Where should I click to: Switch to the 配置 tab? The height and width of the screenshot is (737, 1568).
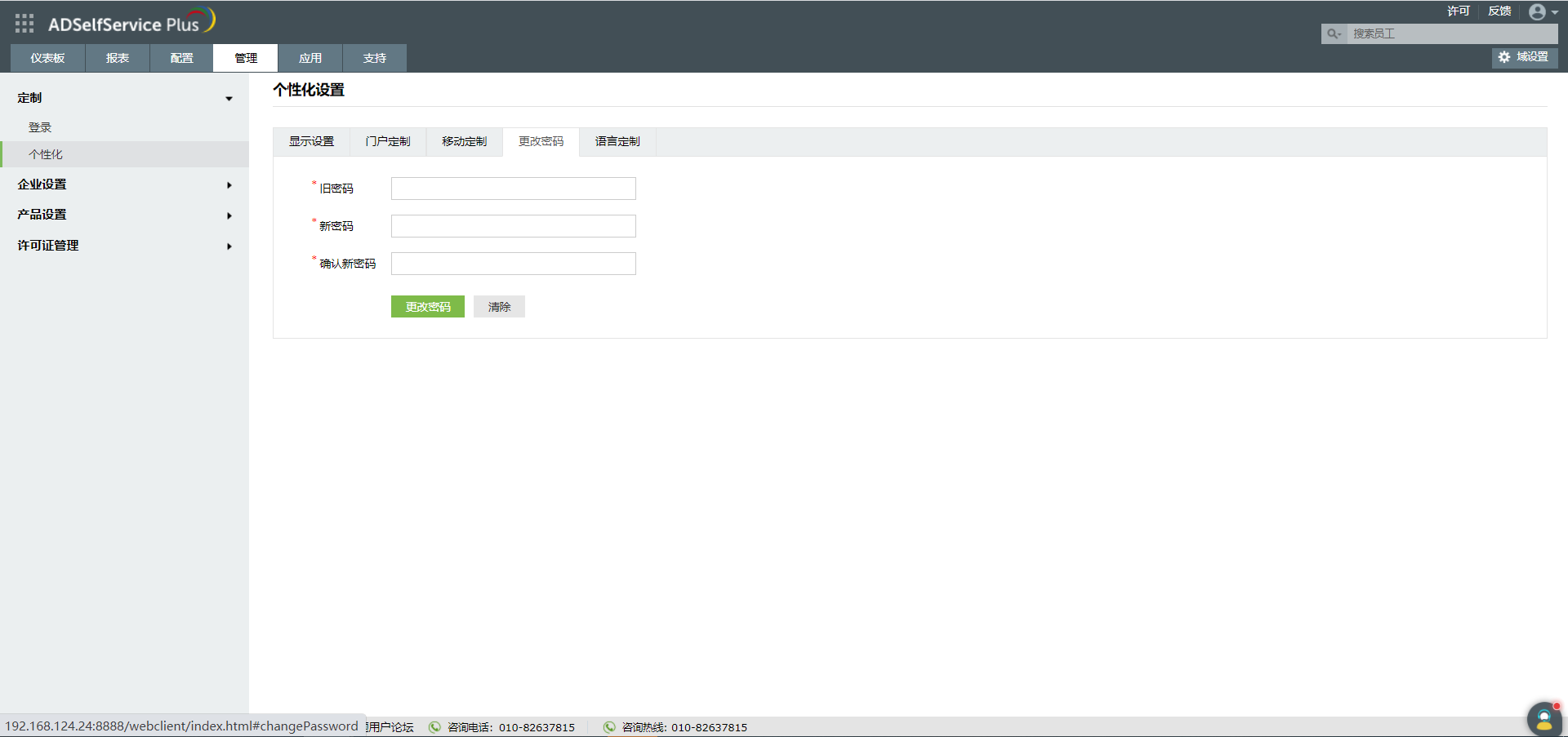coord(181,58)
